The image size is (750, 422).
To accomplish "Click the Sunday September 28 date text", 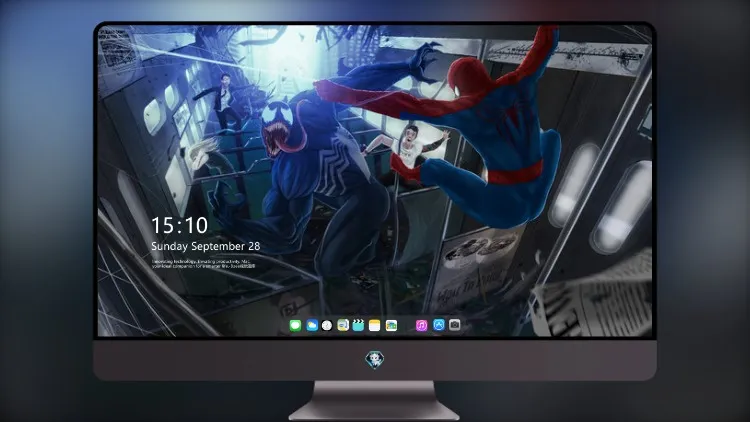I will [206, 246].
